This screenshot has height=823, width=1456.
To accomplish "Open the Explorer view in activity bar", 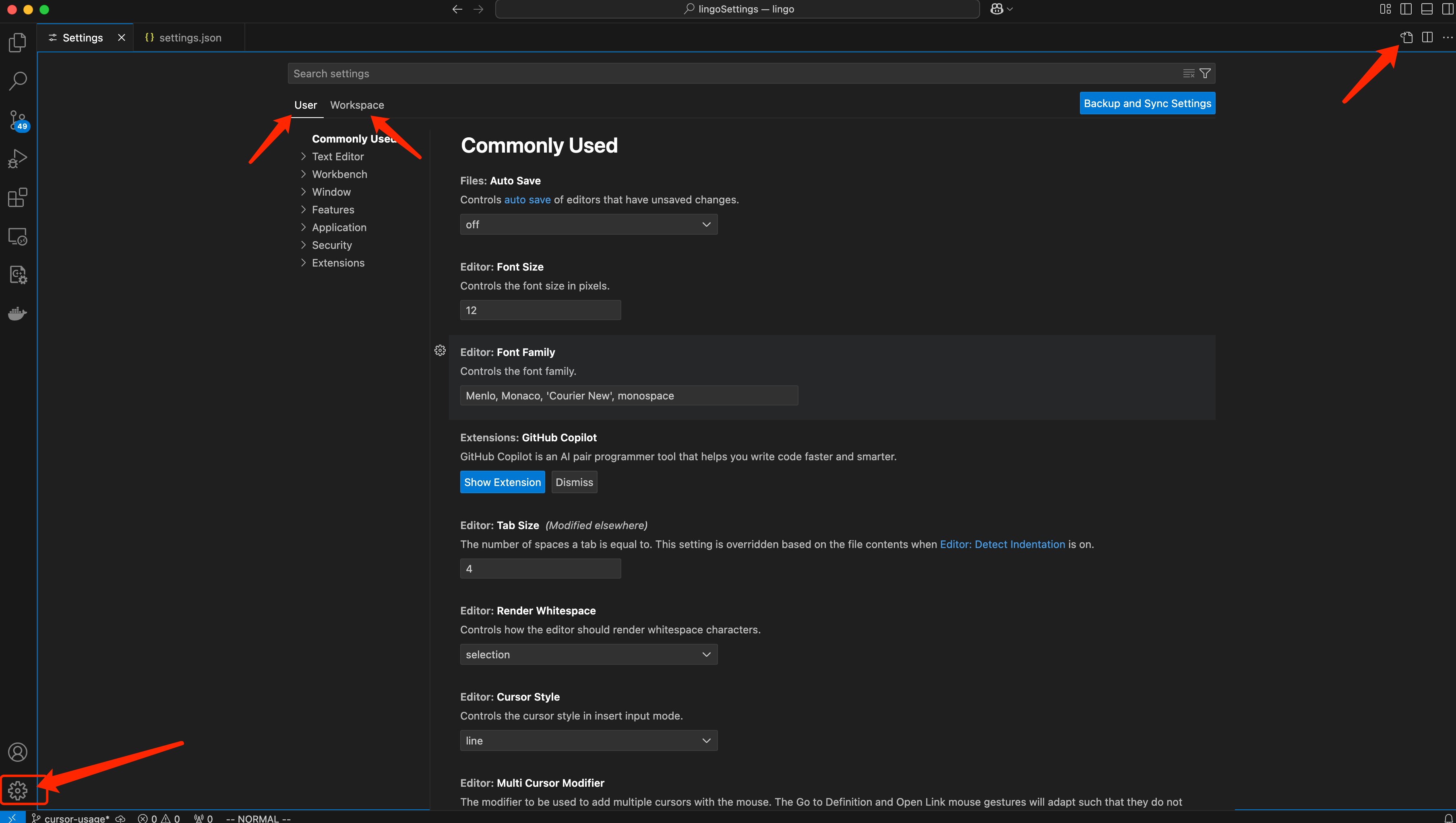I will [x=18, y=42].
